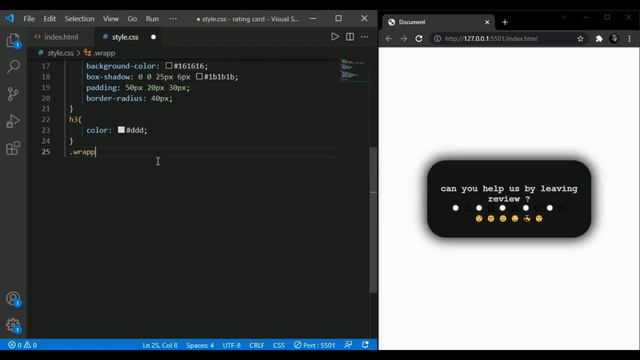Change indentation via Spaces: 4
Screen dimensions: 640x360
pos(200,345)
